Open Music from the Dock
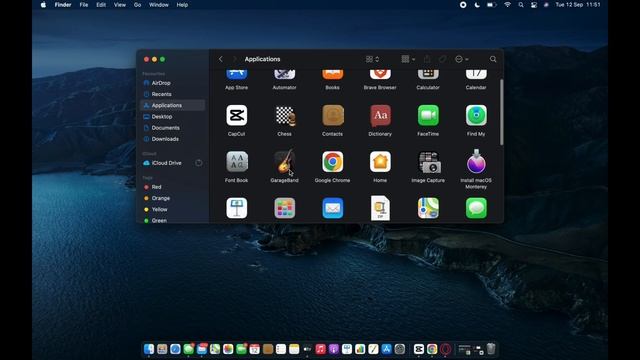 pos(320,349)
